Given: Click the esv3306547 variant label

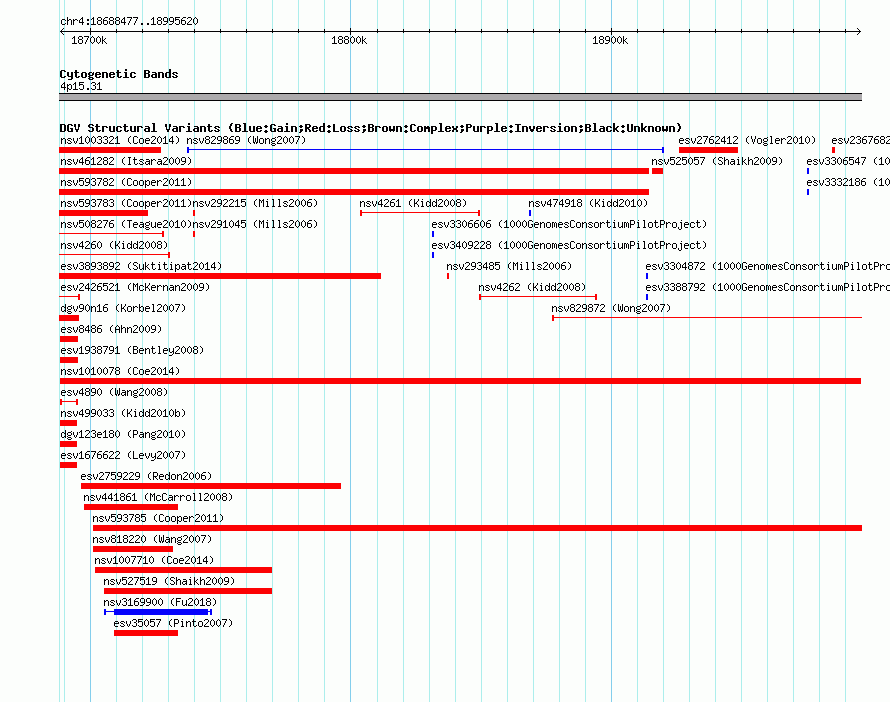Looking at the screenshot, I should [x=848, y=161].
